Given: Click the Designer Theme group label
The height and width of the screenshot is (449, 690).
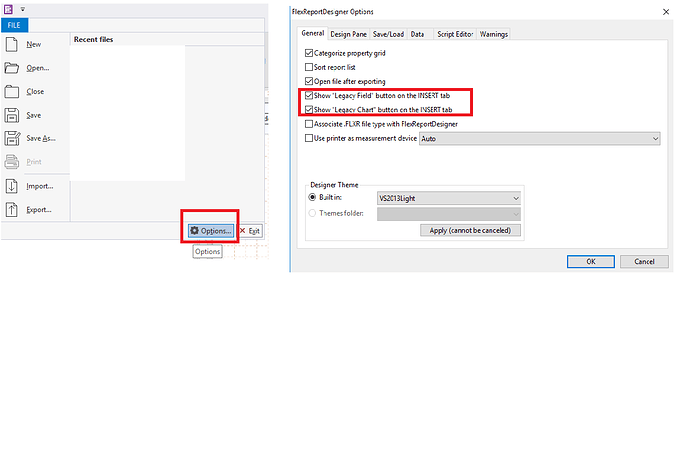Looking at the screenshot, I should coord(334,185).
